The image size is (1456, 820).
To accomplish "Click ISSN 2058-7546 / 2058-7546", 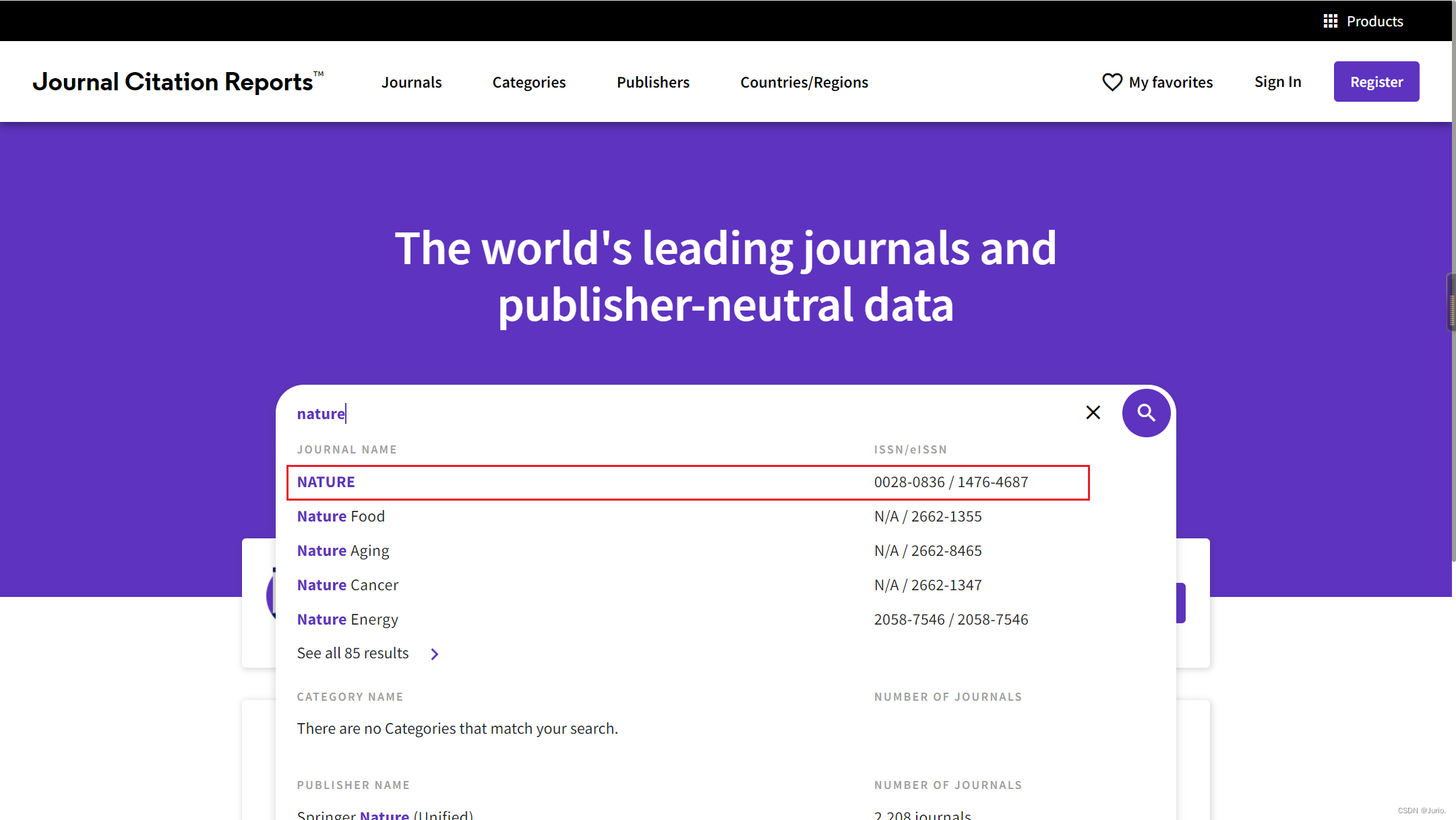I will (951, 619).
